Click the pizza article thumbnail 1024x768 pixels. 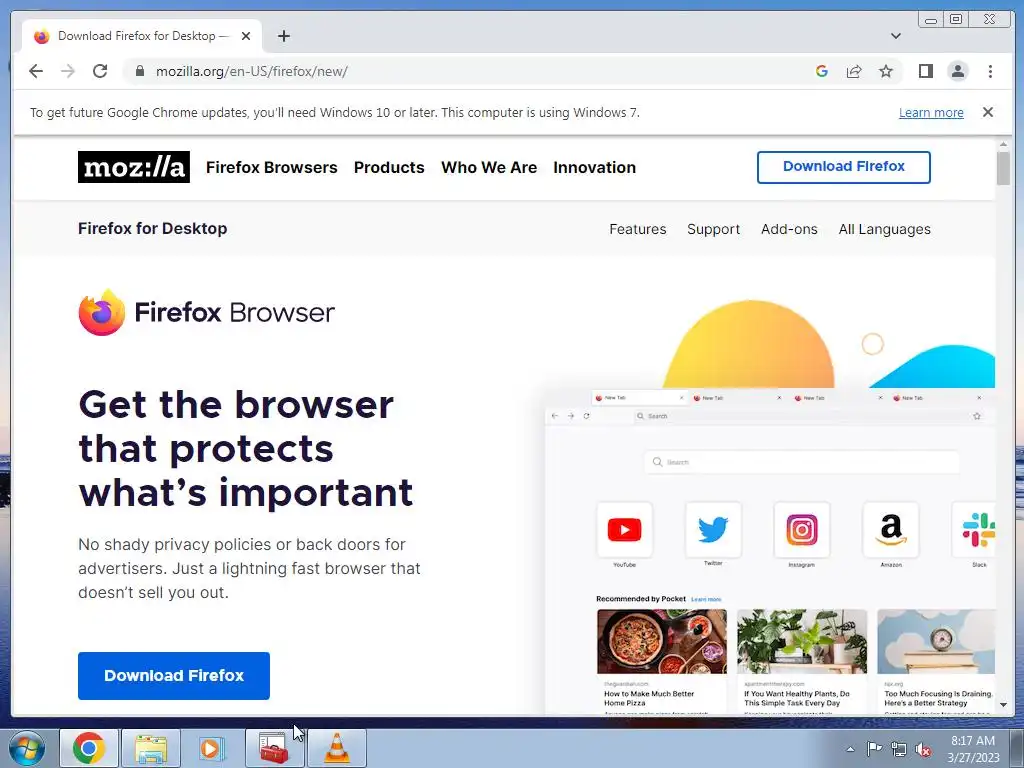[x=662, y=641]
